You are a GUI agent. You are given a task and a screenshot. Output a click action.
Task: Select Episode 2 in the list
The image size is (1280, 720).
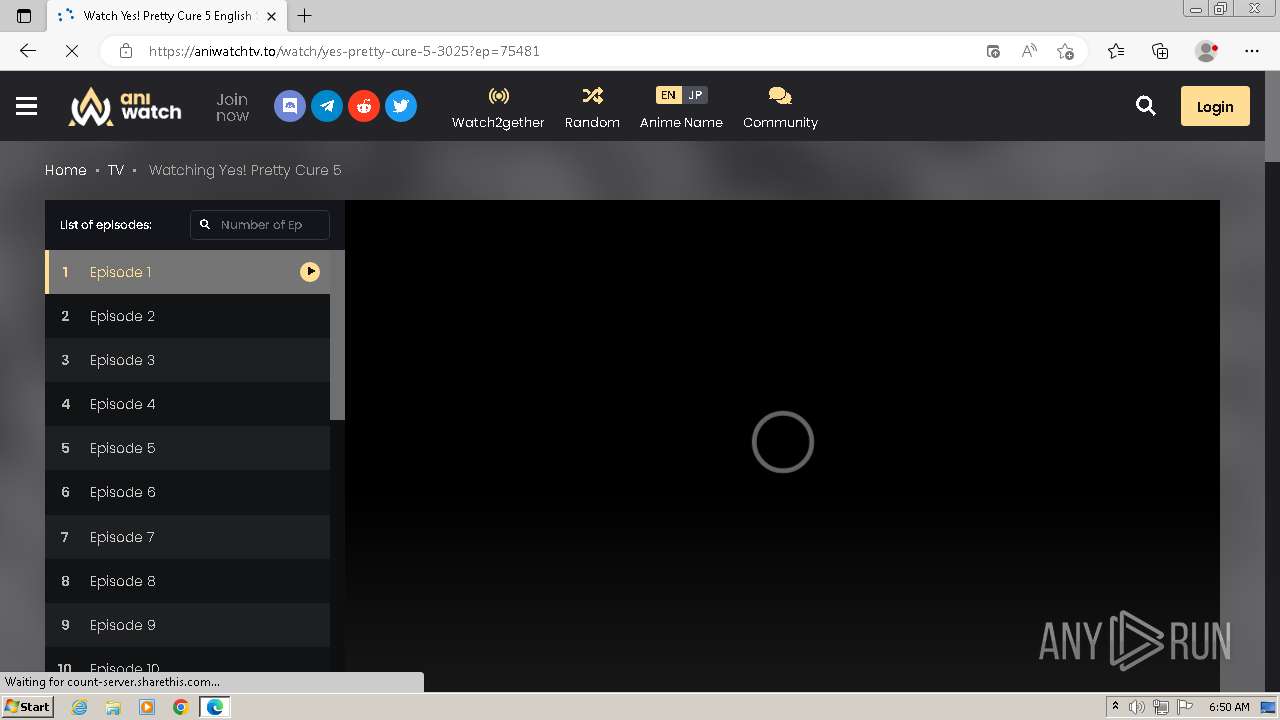[x=188, y=316]
